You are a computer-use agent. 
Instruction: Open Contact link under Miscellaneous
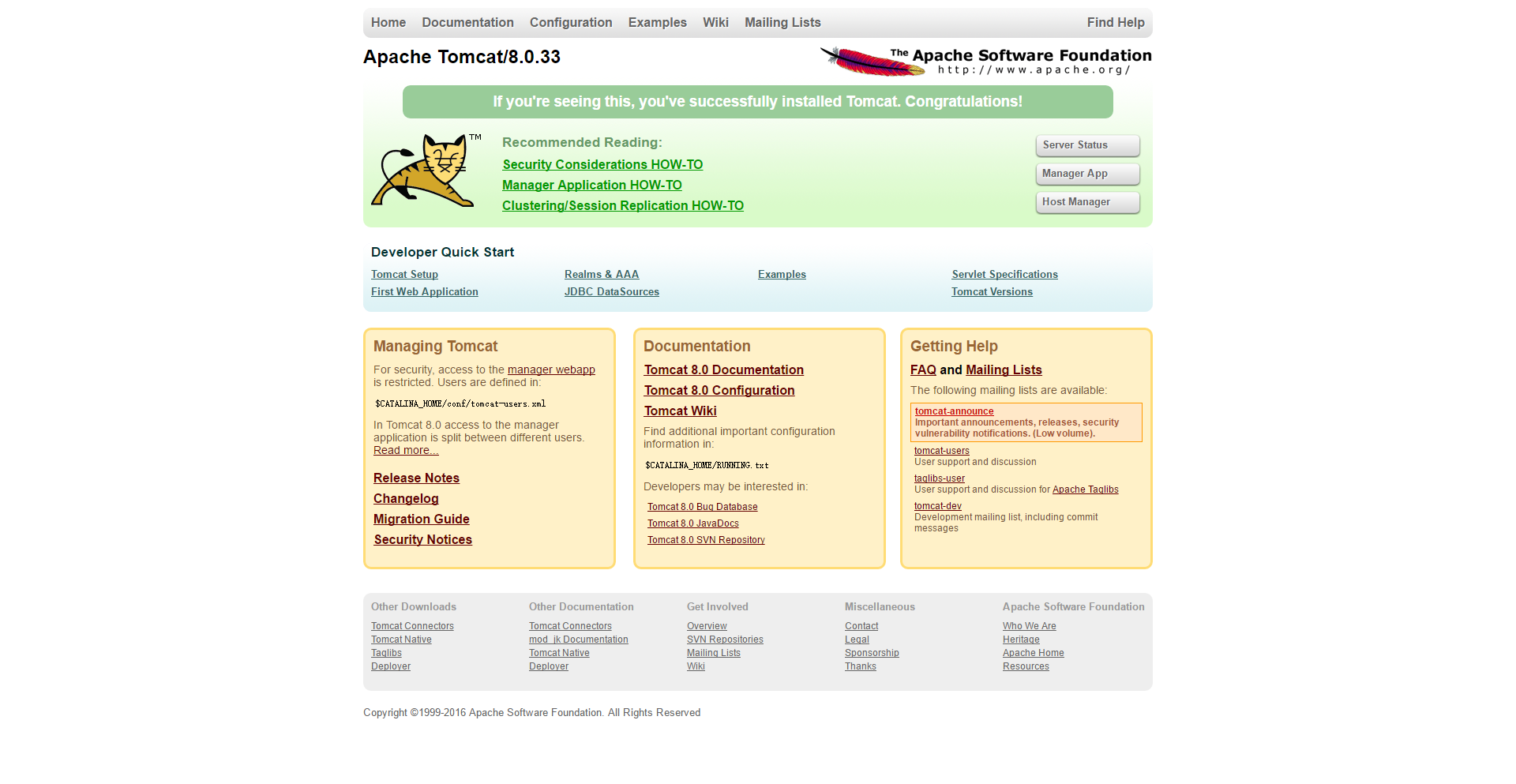[x=861, y=626]
